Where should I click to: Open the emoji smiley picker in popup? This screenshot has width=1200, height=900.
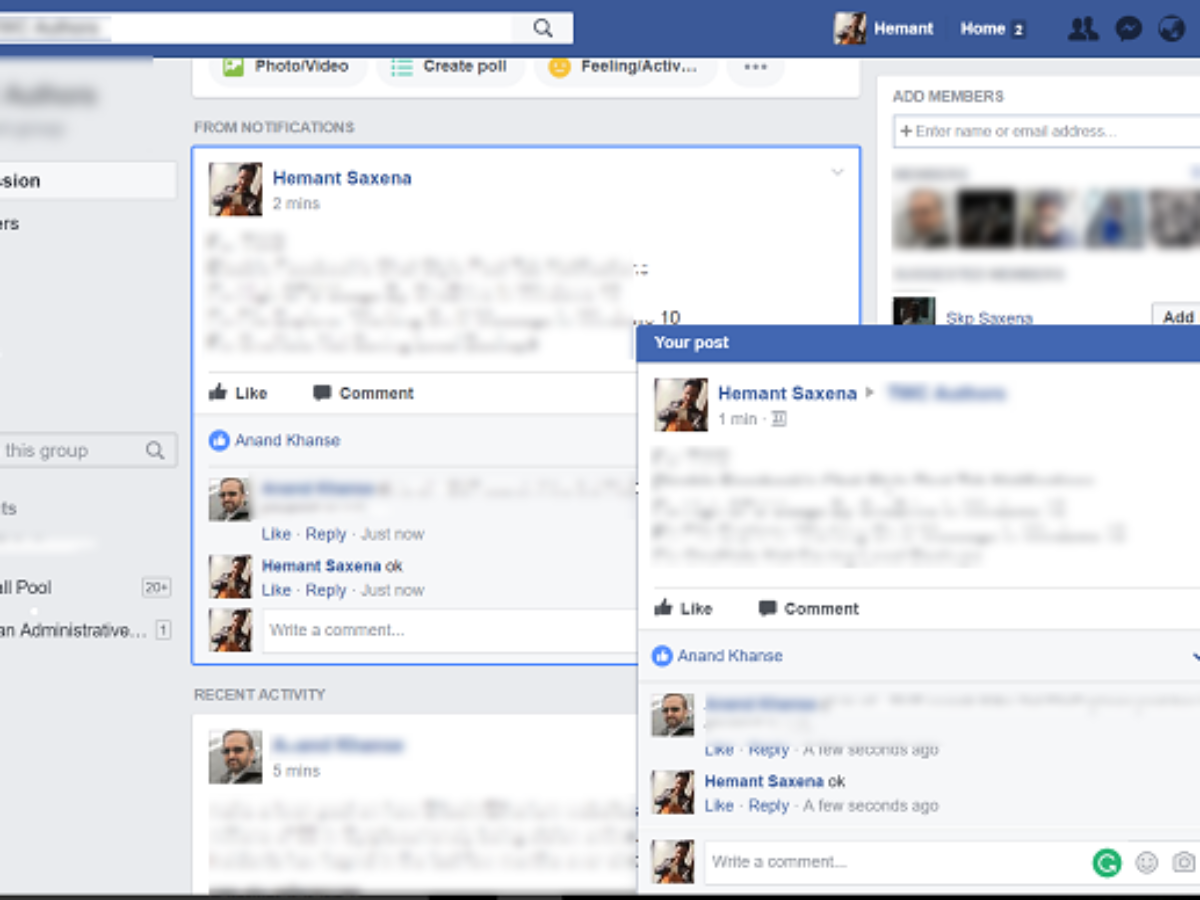click(1147, 862)
